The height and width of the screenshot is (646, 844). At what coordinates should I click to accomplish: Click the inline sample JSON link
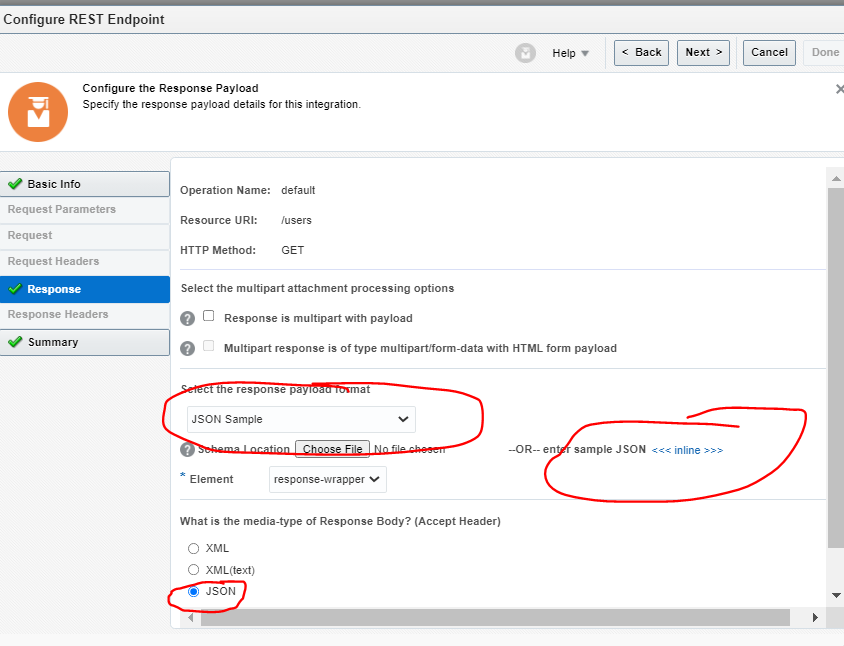tap(687, 450)
